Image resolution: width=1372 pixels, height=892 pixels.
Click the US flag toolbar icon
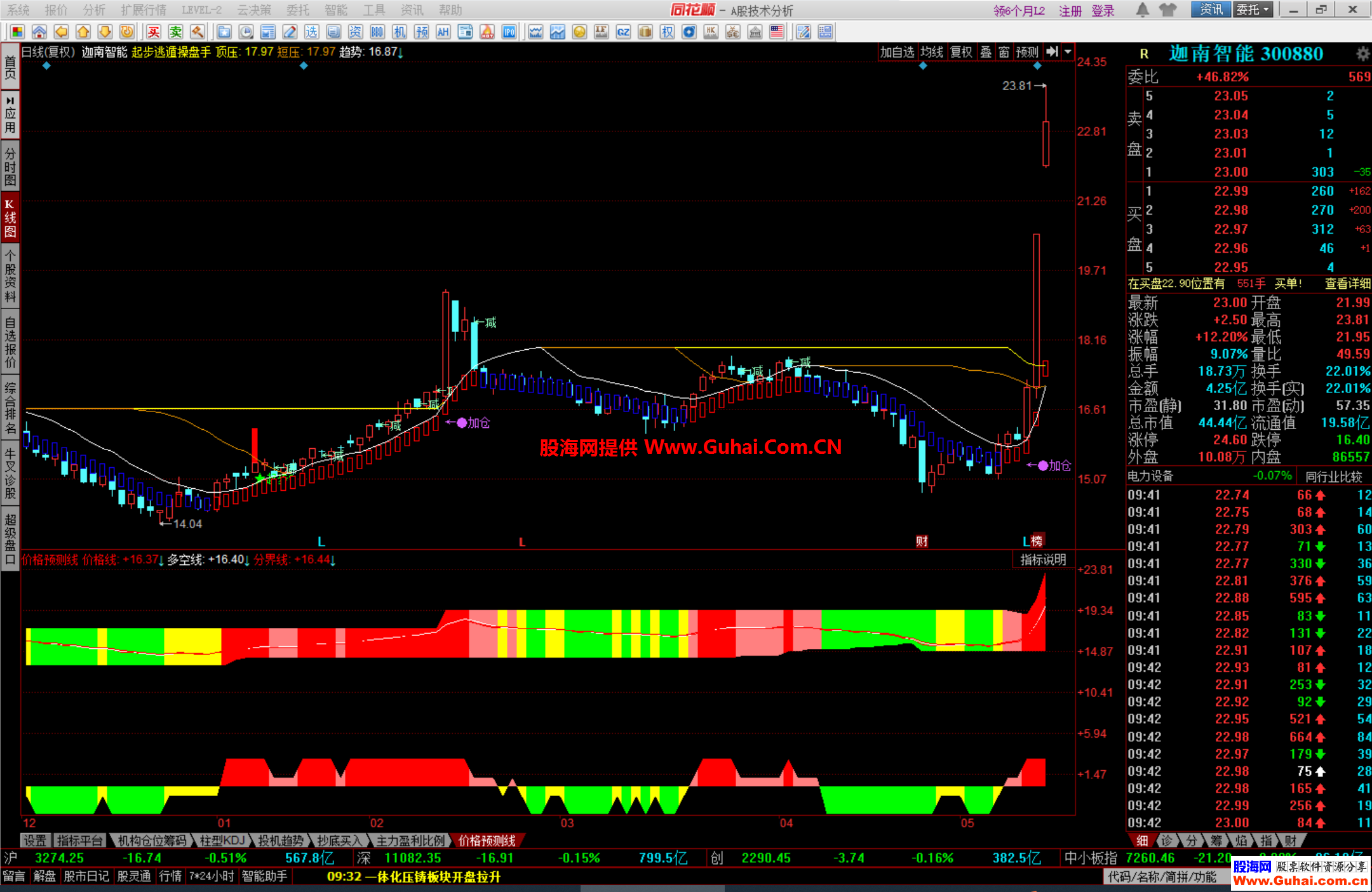[x=777, y=32]
